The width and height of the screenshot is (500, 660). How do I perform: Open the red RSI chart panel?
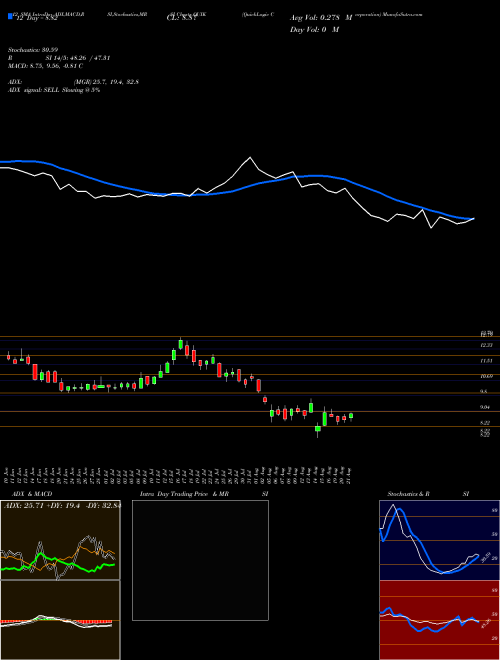coord(439,620)
